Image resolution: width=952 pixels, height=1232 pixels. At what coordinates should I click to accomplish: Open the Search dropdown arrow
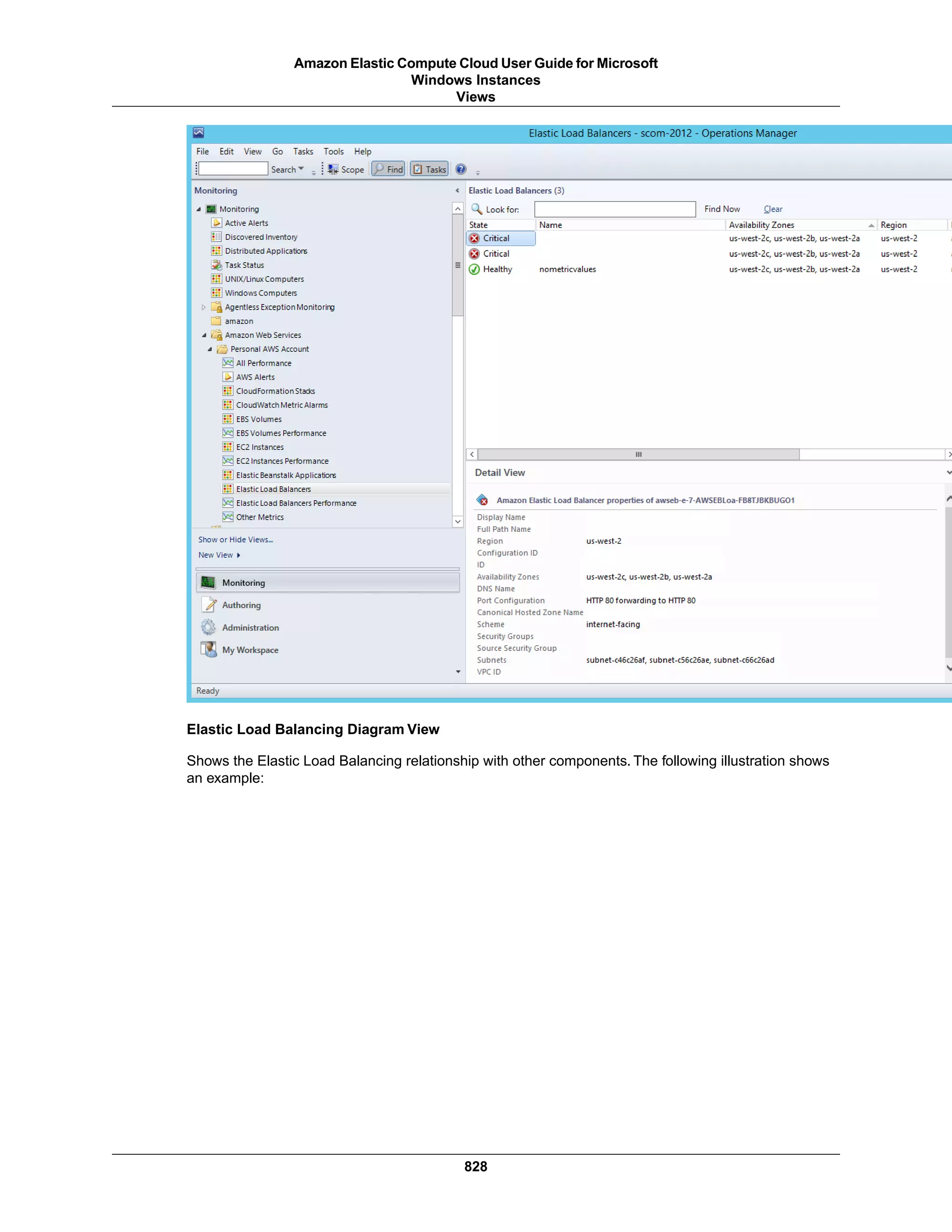(x=301, y=169)
